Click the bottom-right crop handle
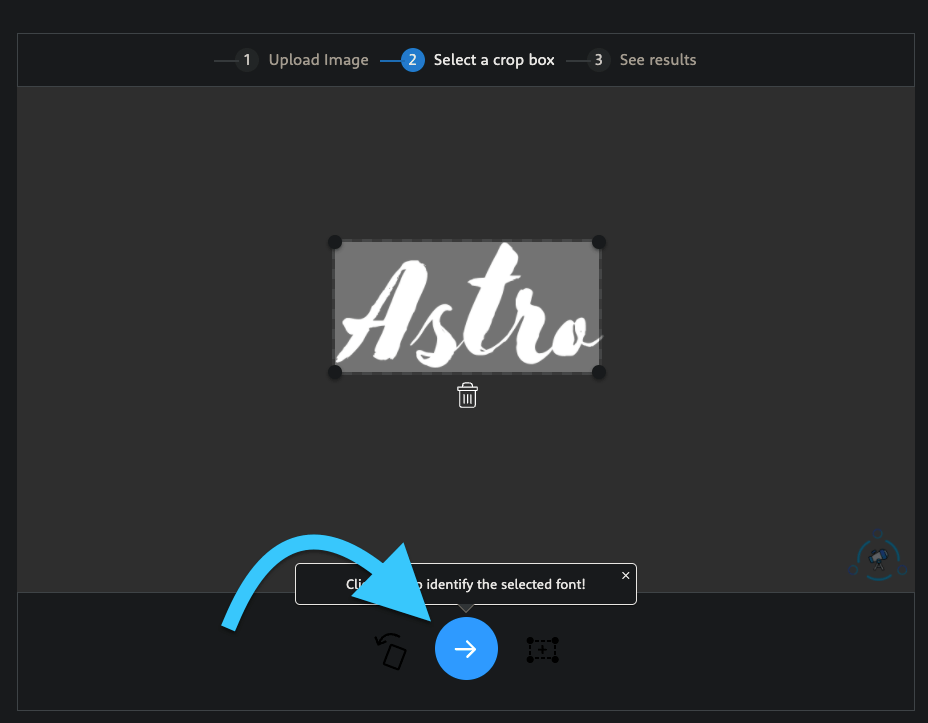928x723 pixels. 598,372
